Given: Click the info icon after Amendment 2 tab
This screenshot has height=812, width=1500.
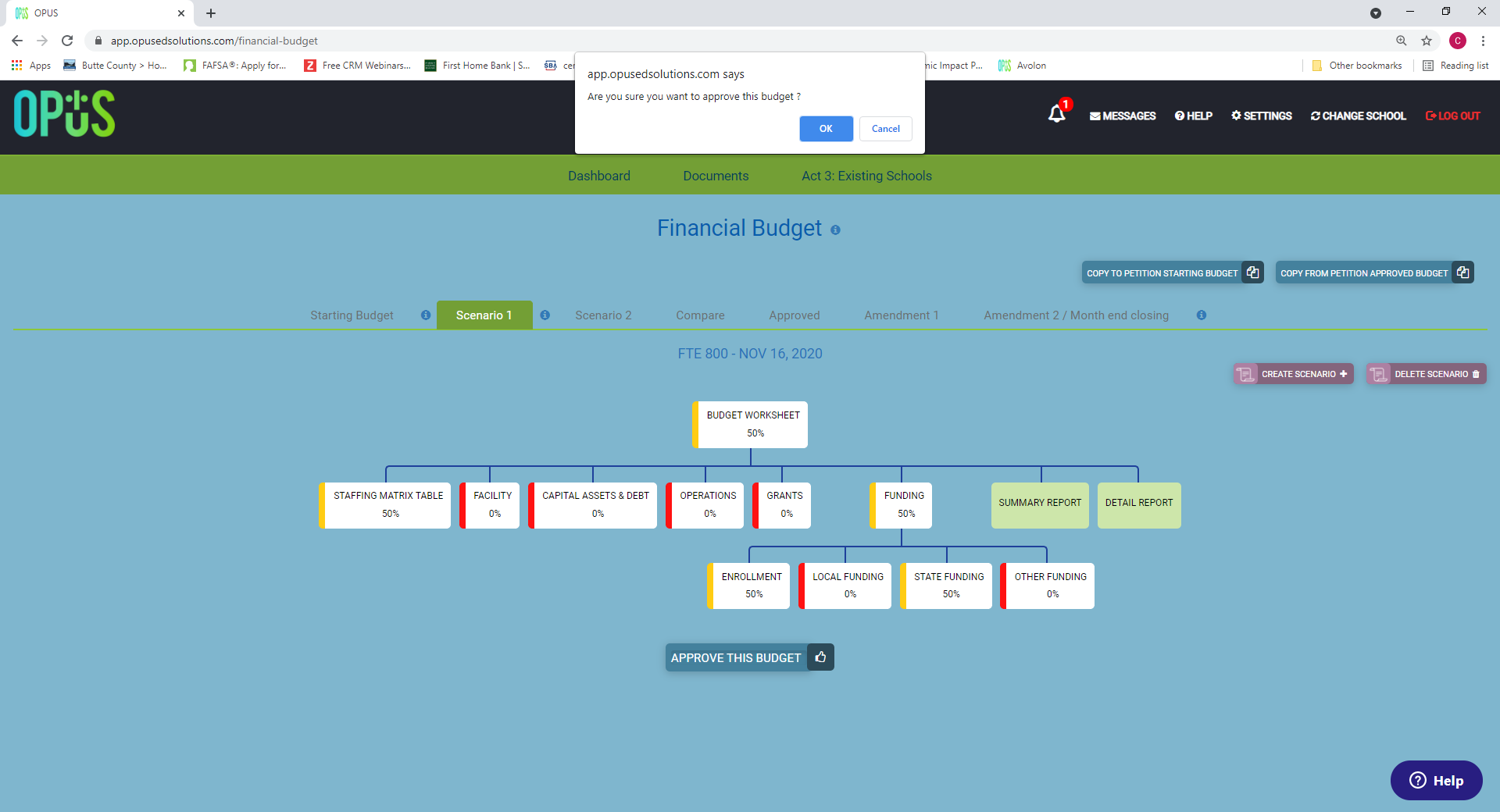Looking at the screenshot, I should (x=1202, y=315).
